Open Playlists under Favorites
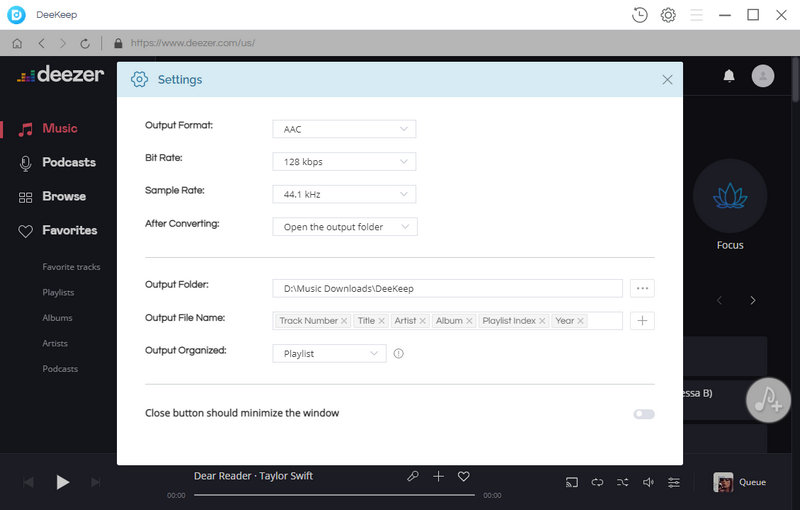 [x=58, y=292]
